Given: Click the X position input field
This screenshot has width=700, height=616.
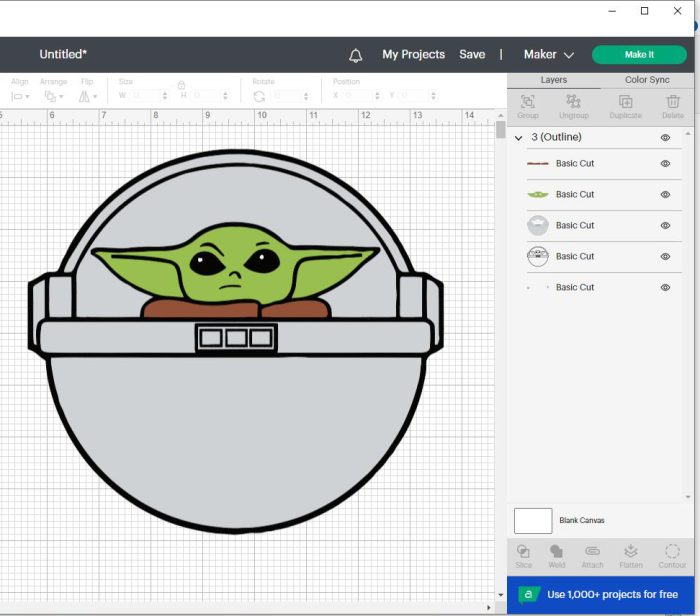Looking at the screenshot, I should (358, 96).
